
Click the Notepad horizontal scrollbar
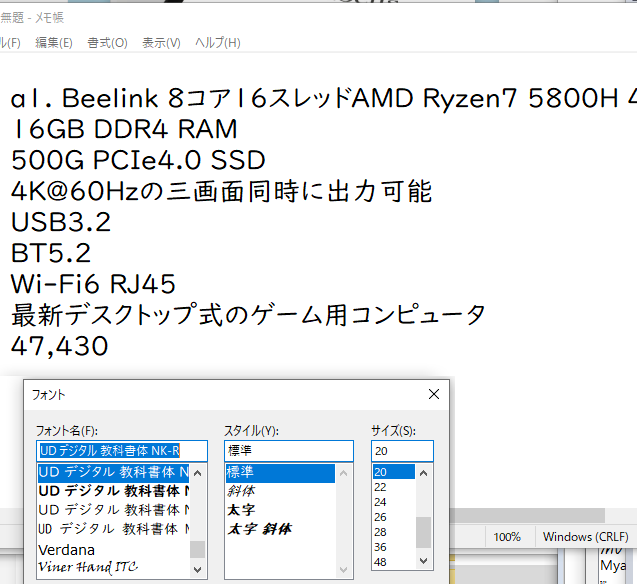pyautogui.click(x=527, y=516)
